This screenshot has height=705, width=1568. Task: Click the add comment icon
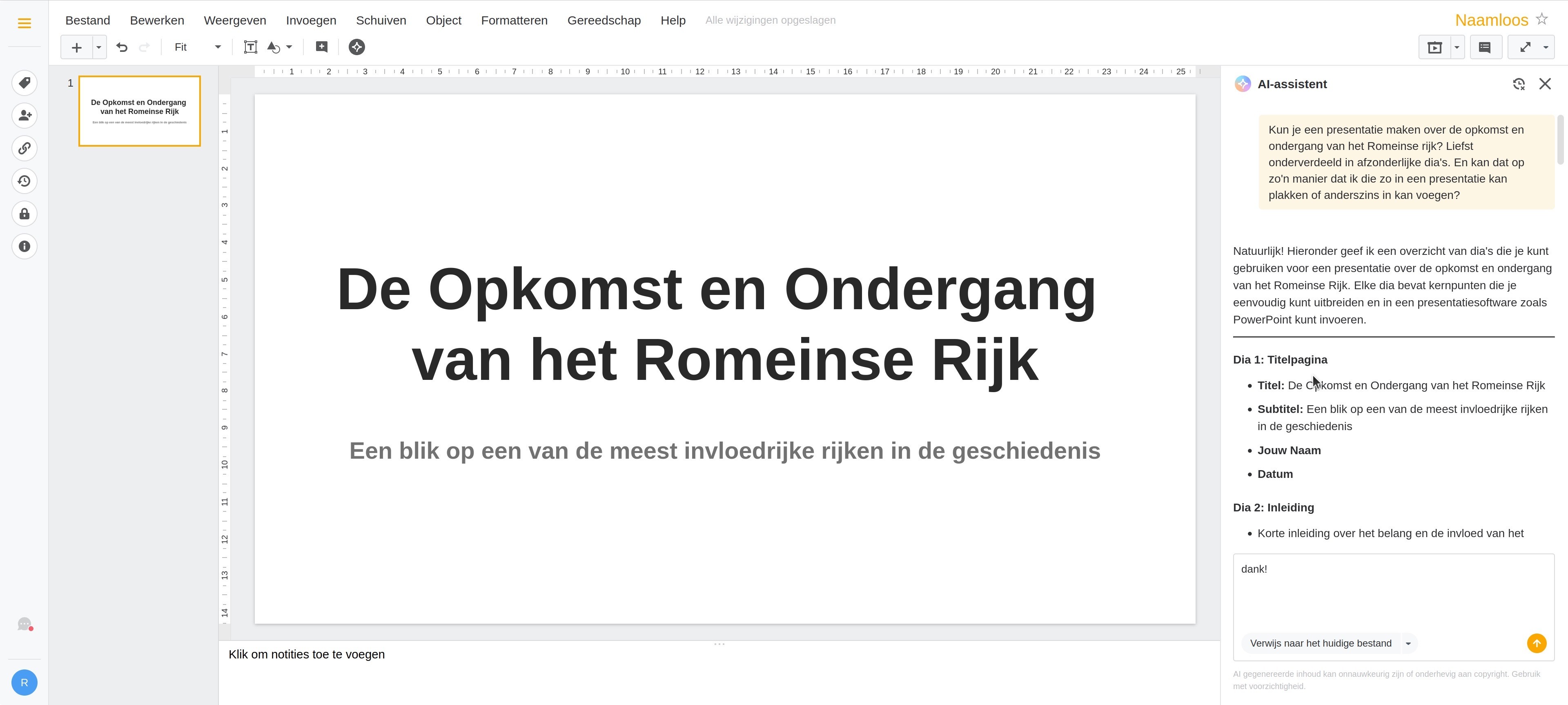[x=321, y=47]
